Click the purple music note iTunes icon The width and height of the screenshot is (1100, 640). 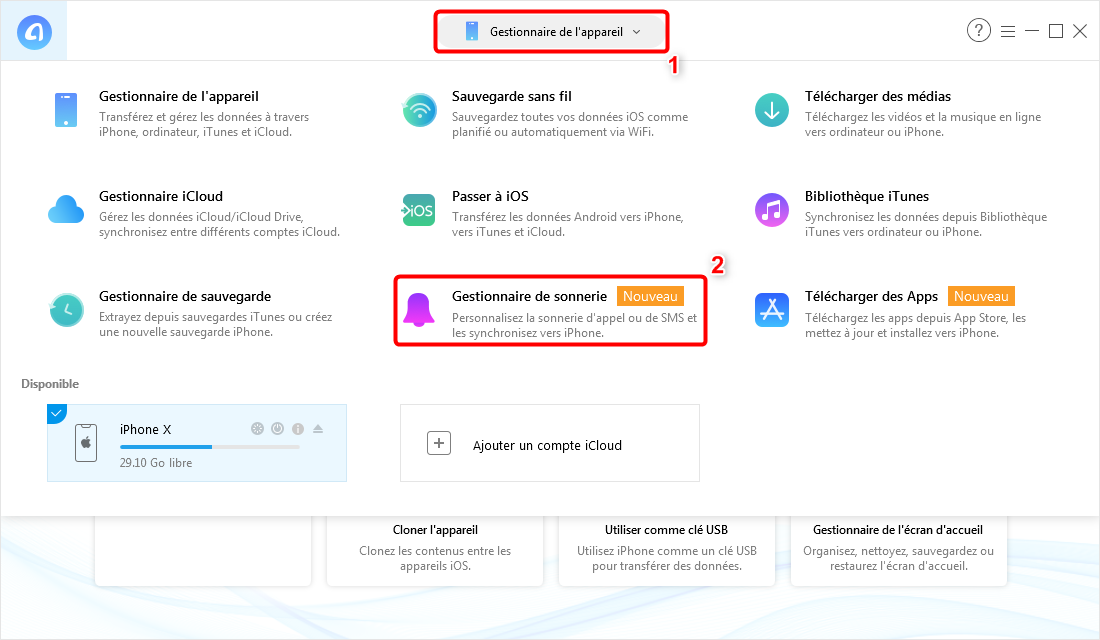coord(772,210)
